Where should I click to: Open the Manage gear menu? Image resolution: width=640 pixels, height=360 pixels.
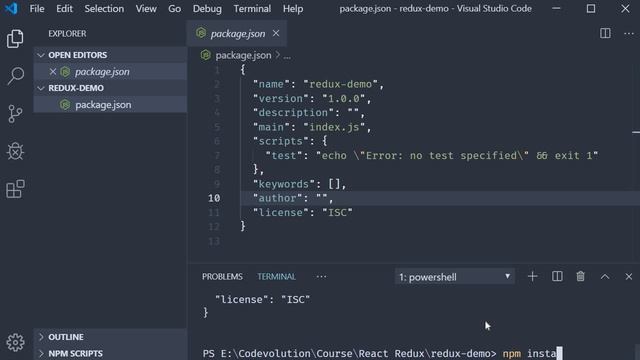click(x=15, y=342)
